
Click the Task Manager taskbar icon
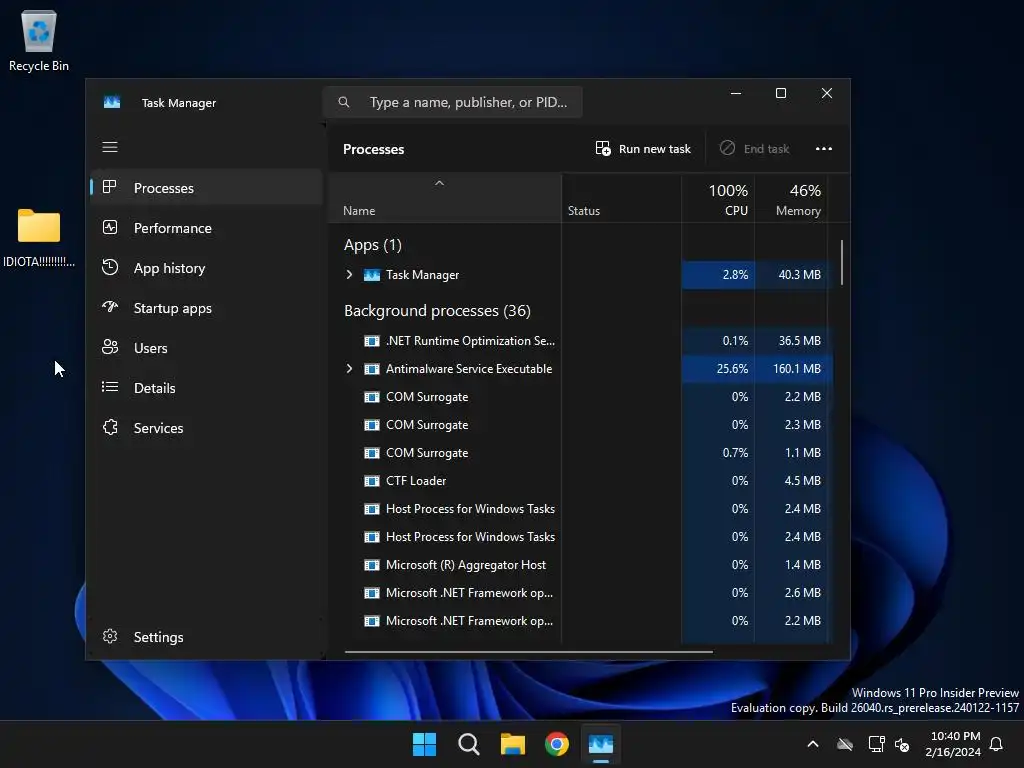pos(601,744)
